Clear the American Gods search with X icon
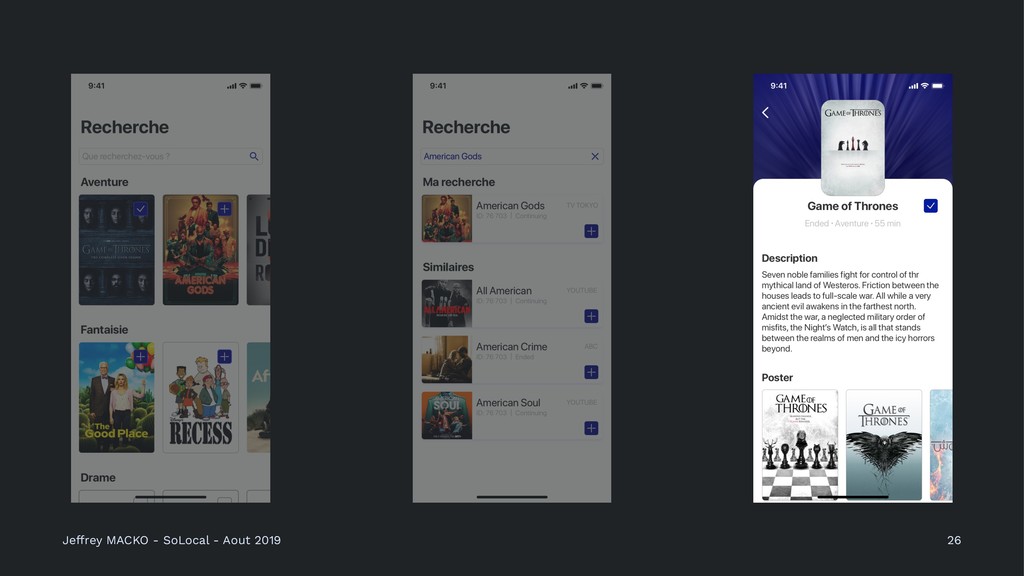The height and width of the screenshot is (576, 1024). point(594,156)
